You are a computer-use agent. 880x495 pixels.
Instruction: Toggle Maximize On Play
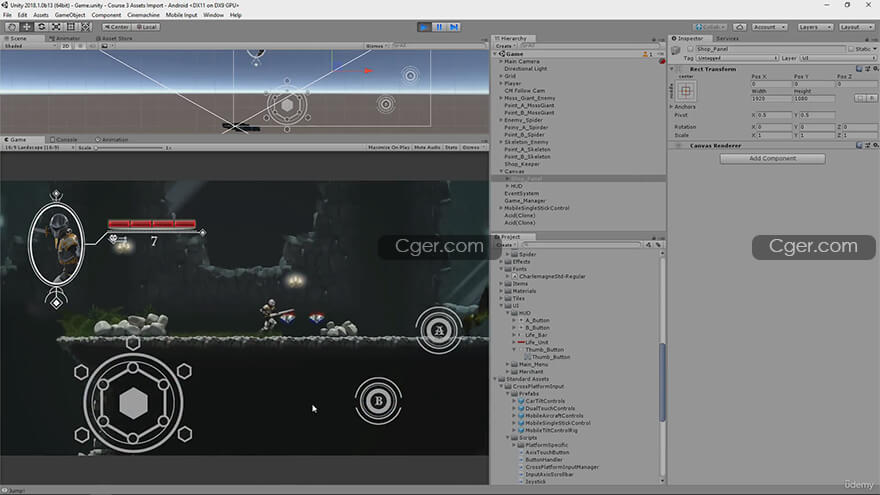[x=389, y=148]
